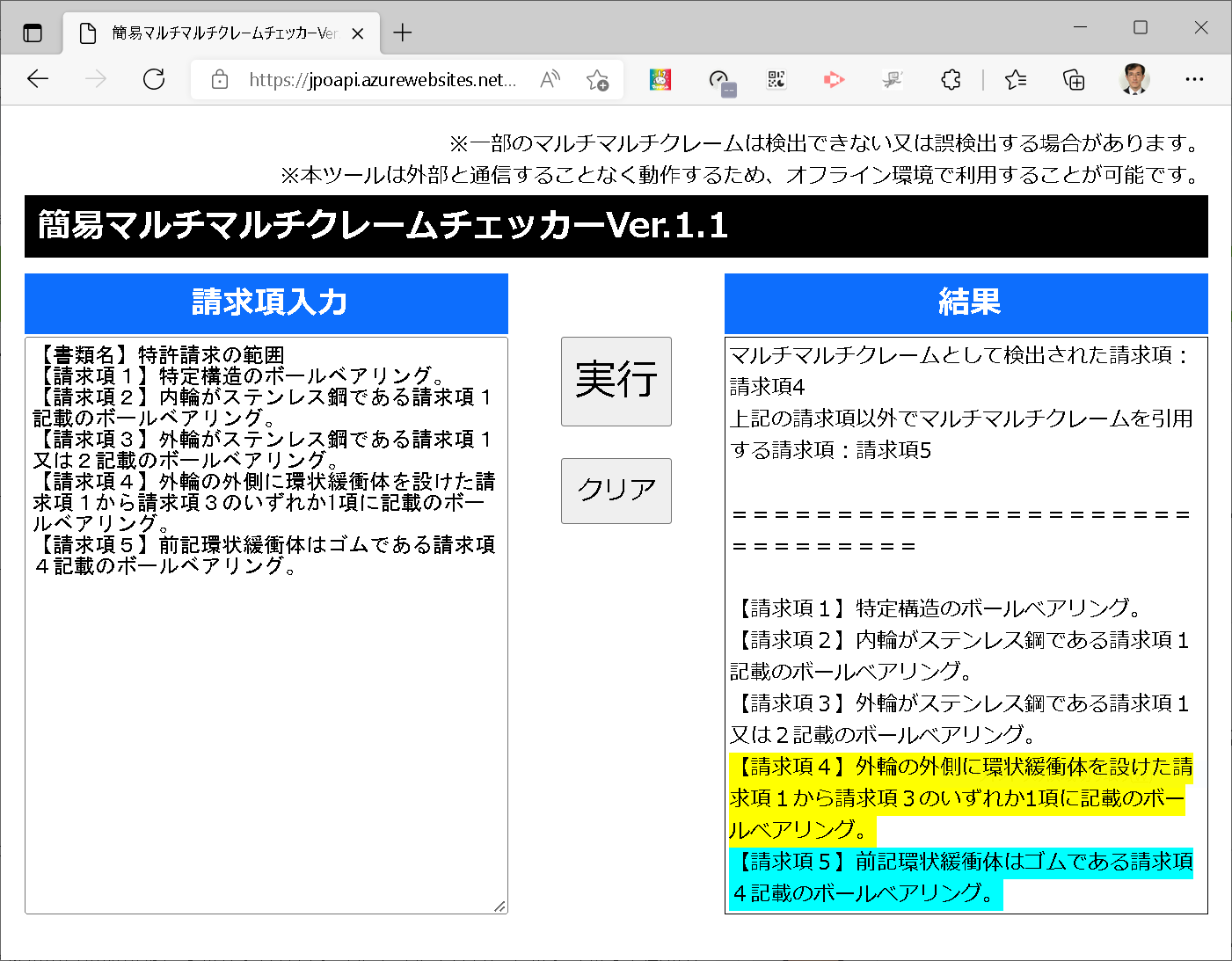Open the Collections icon in toolbar
This screenshot has height=961, width=1232.
click(x=1074, y=79)
